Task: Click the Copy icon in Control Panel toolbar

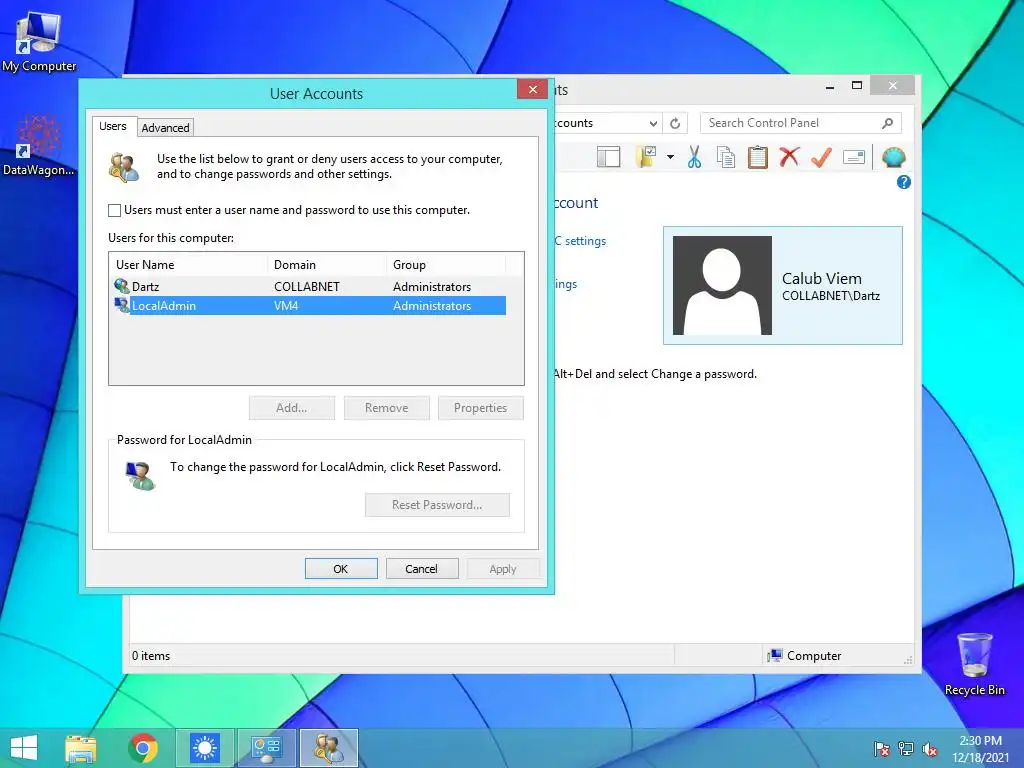Action: [x=726, y=157]
